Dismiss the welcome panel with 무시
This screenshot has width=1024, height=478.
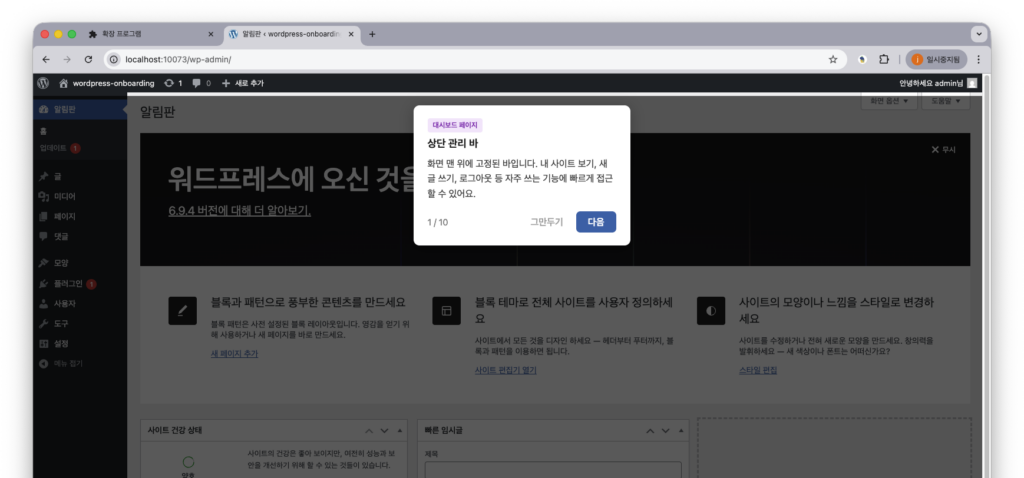tap(943, 149)
